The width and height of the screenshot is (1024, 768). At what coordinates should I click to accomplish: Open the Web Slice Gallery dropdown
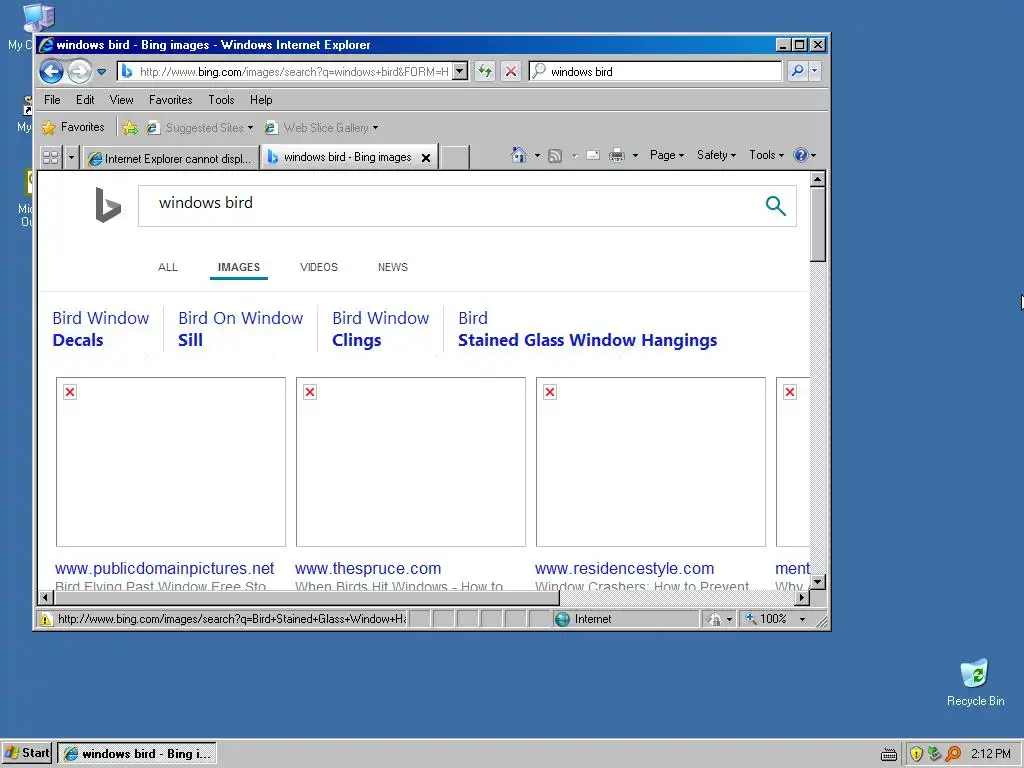click(321, 128)
